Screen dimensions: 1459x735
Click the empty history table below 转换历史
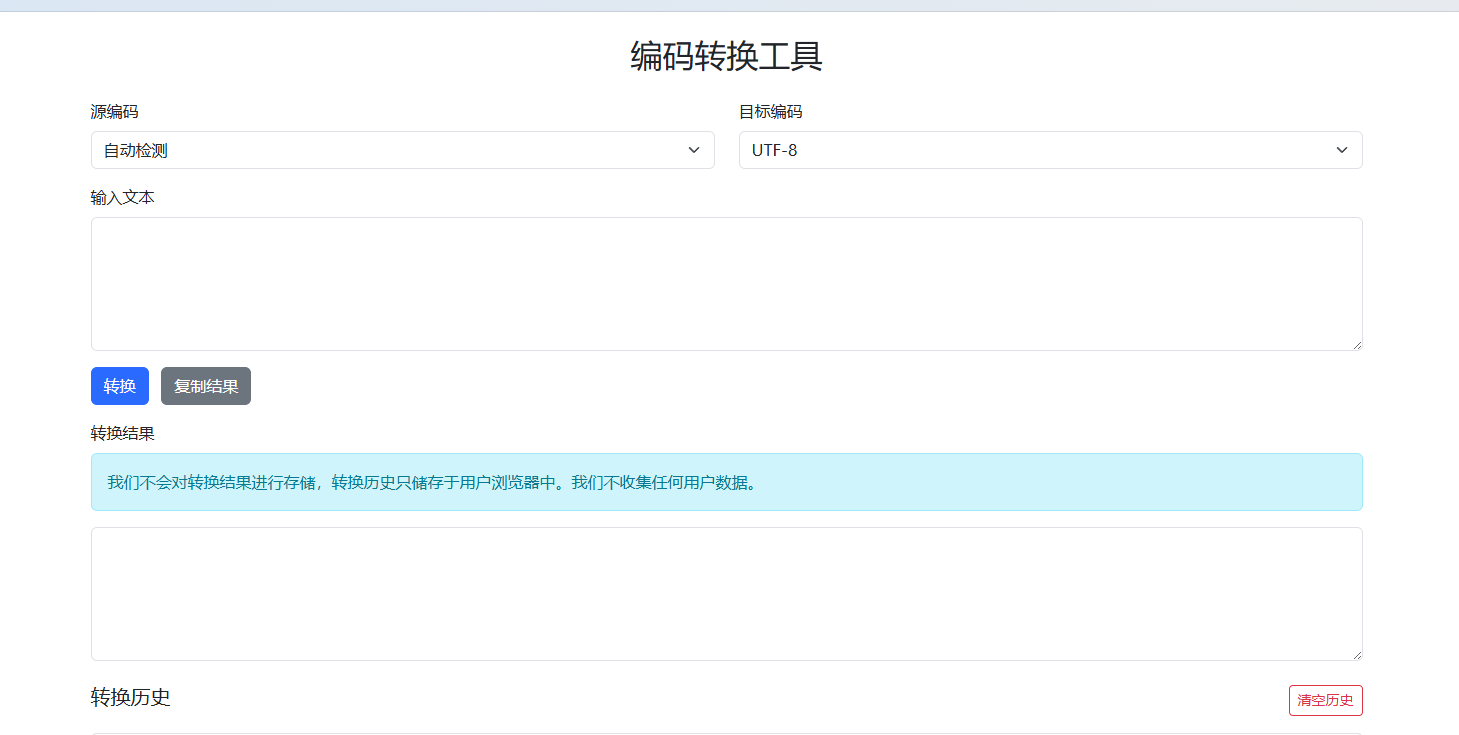coord(727,733)
